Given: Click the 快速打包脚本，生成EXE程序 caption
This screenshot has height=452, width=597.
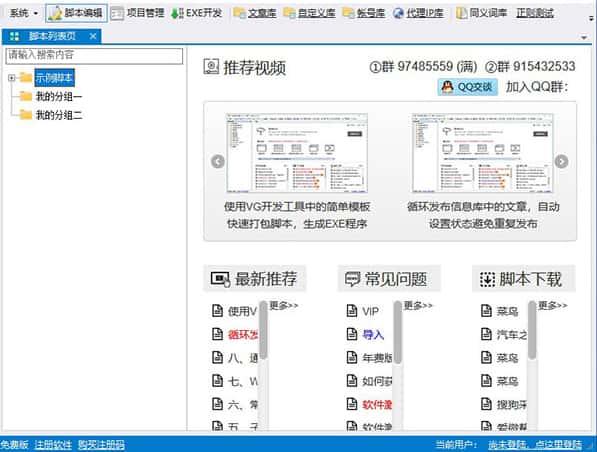Looking at the screenshot, I should pyautogui.click(x=297, y=224).
